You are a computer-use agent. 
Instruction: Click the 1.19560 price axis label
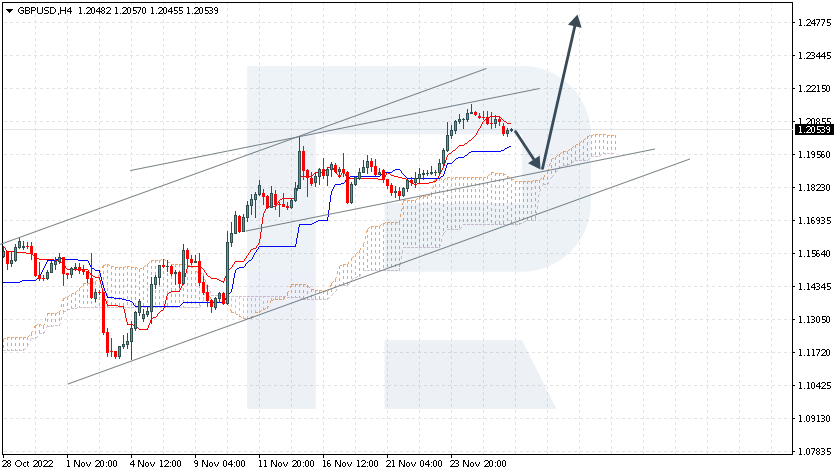[814, 155]
